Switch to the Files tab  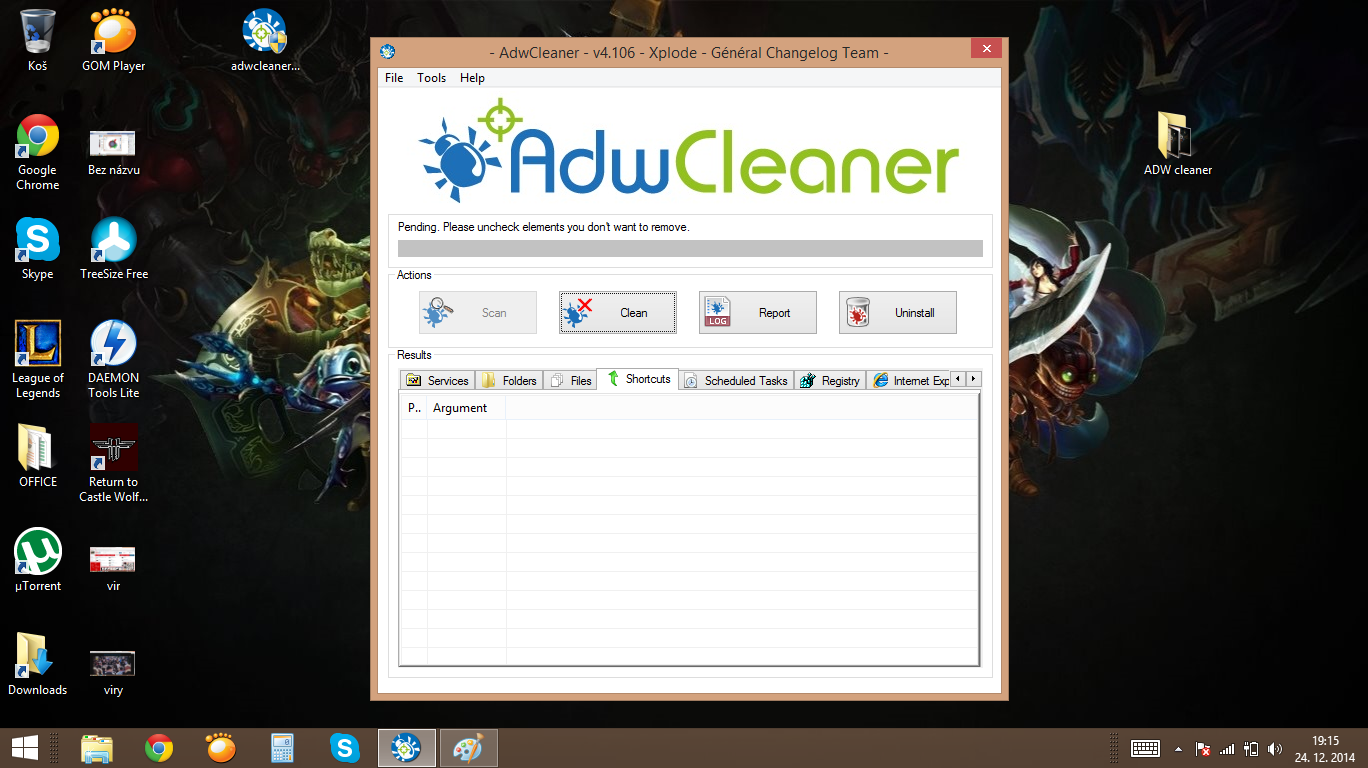coord(571,380)
